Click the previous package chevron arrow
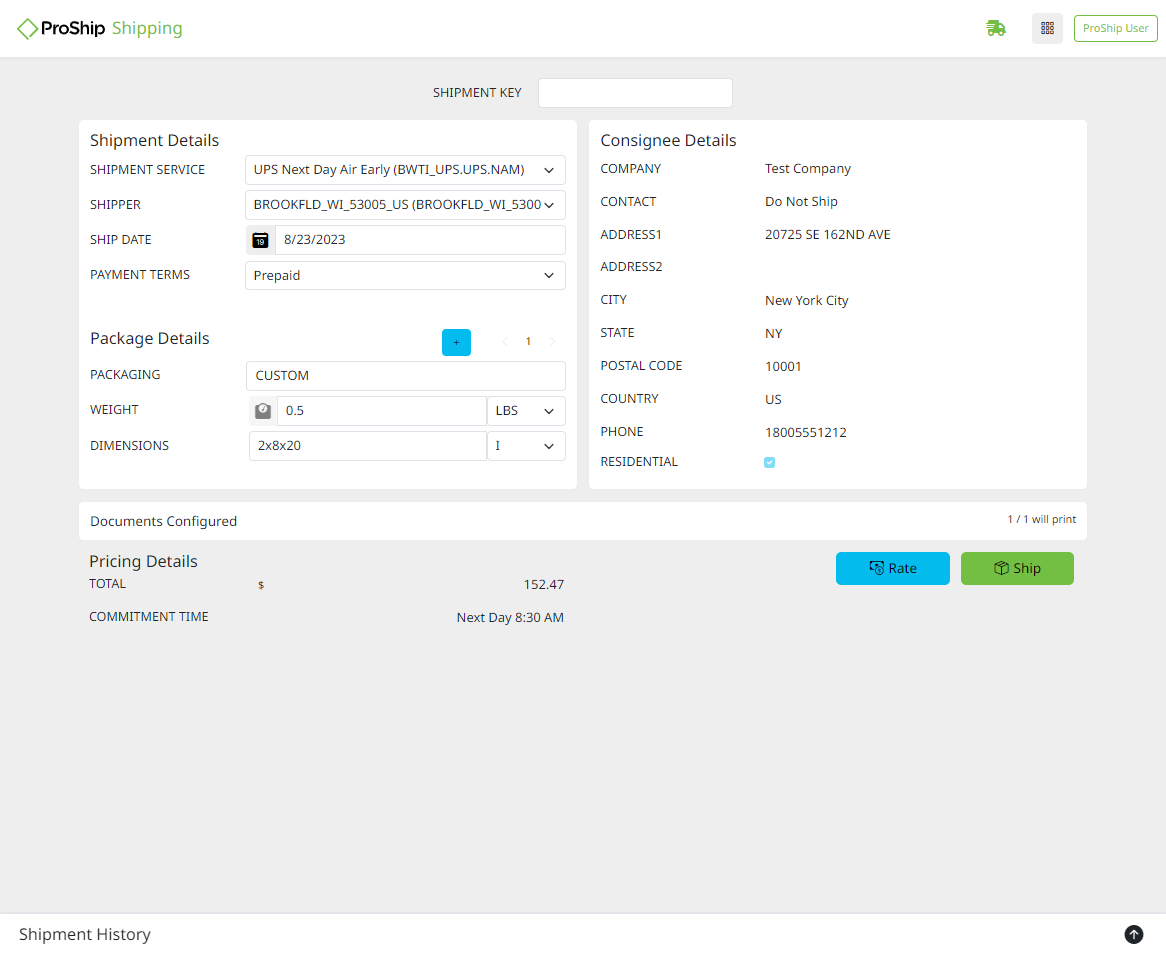The width and height of the screenshot is (1166, 955). pyautogui.click(x=504, y=341)
